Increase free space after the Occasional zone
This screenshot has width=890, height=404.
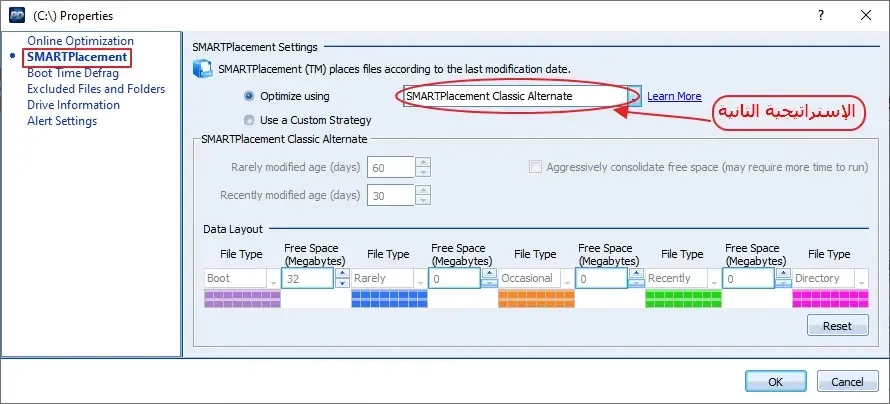[x=636, y=273]
